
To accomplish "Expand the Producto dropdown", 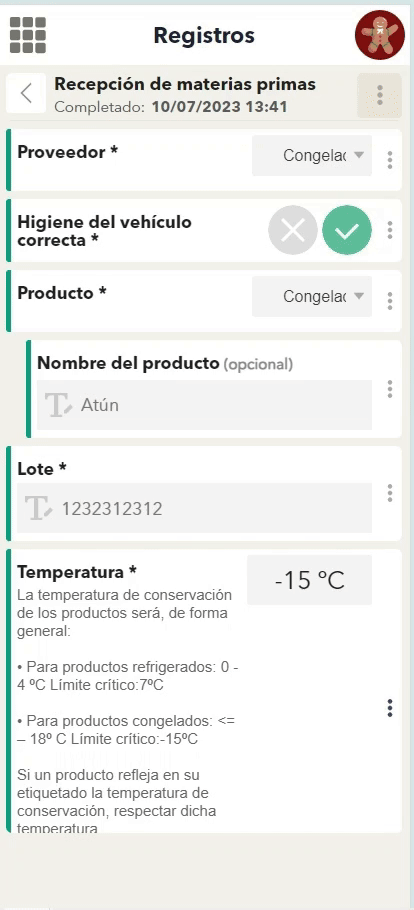I will coord(312,296).
